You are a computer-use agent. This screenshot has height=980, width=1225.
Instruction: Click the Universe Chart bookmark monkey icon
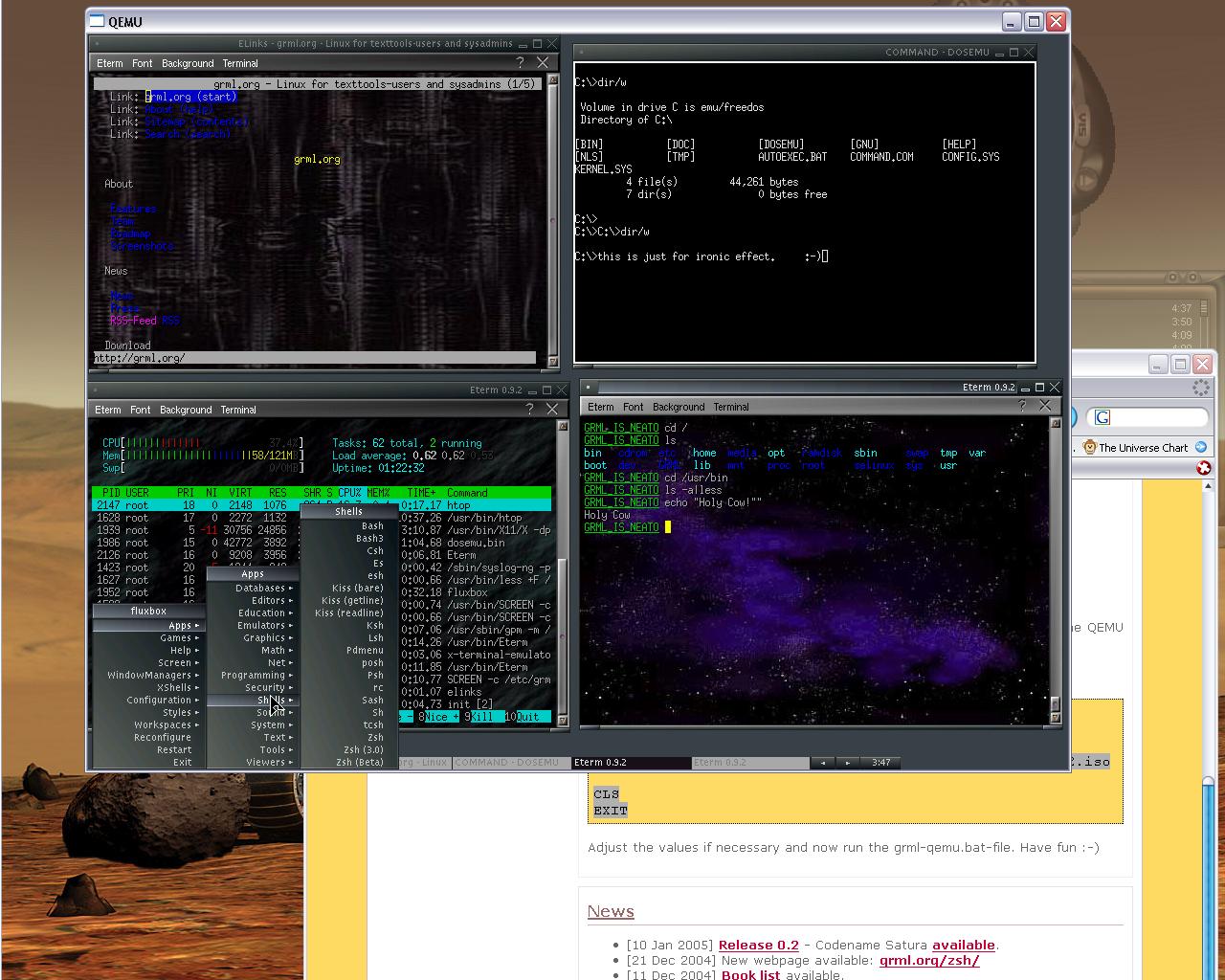point(1090,447)
